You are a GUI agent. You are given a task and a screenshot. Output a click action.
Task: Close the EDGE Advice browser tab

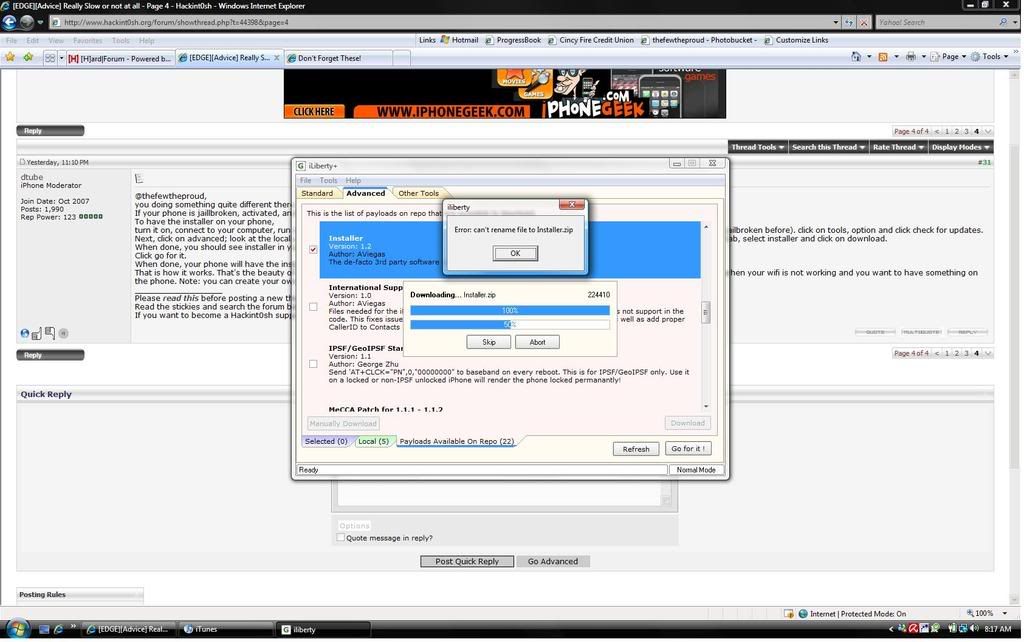(x=276, y=58)
